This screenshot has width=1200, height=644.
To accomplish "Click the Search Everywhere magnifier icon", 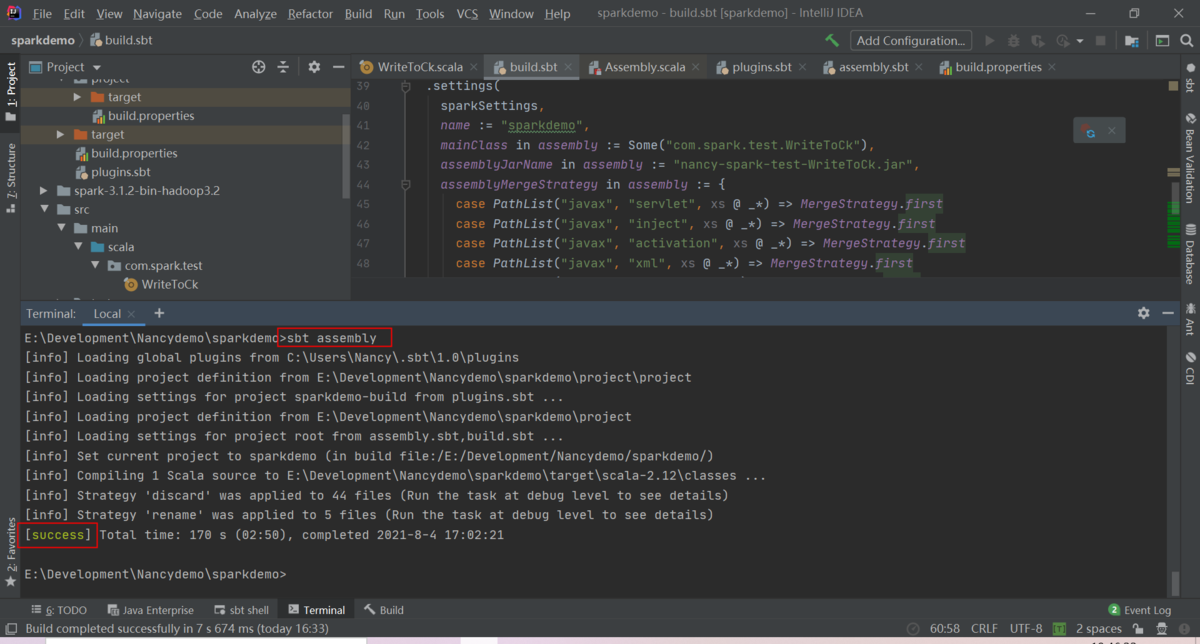I will point(1186,41).
